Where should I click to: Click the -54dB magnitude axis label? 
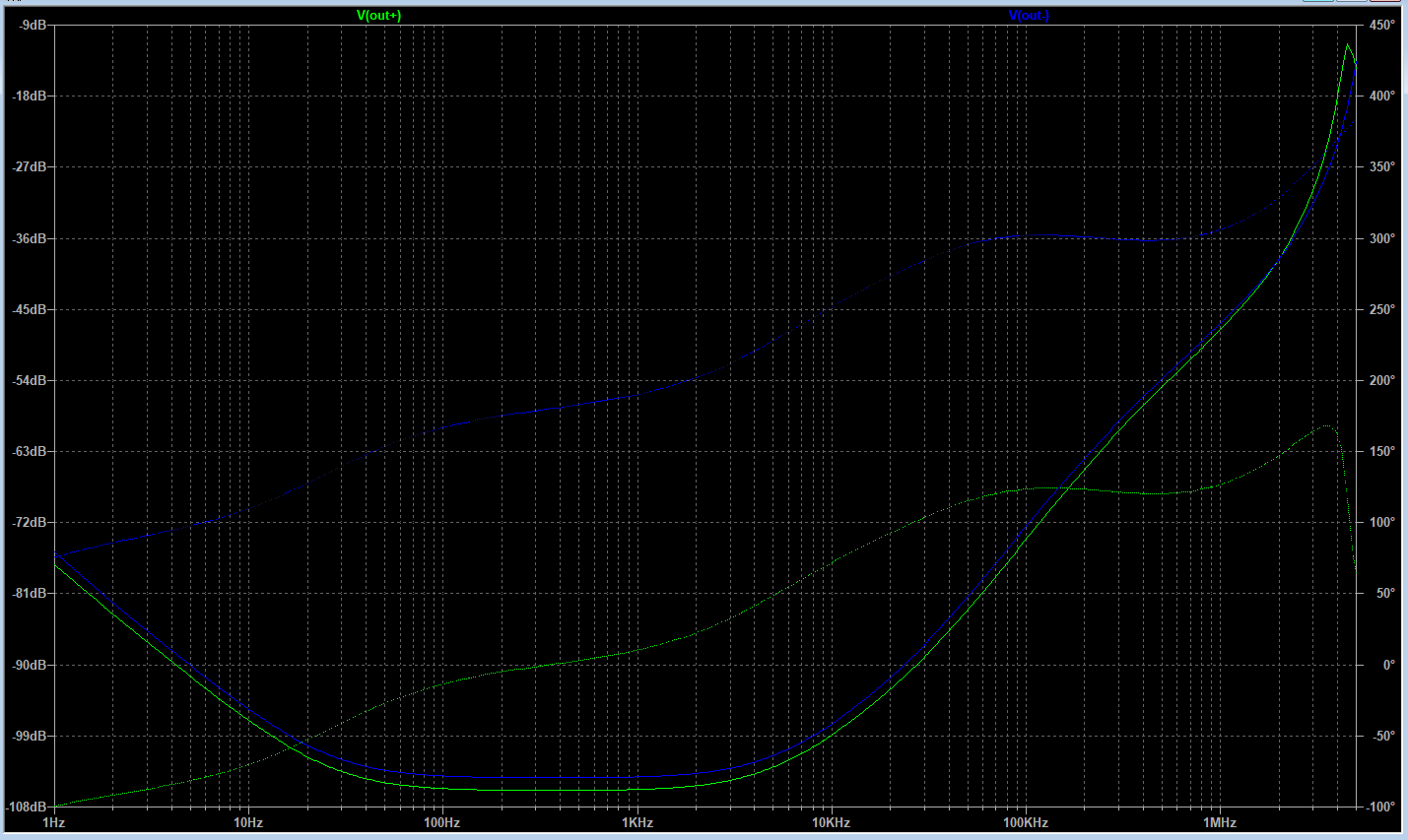pos(30,380)
